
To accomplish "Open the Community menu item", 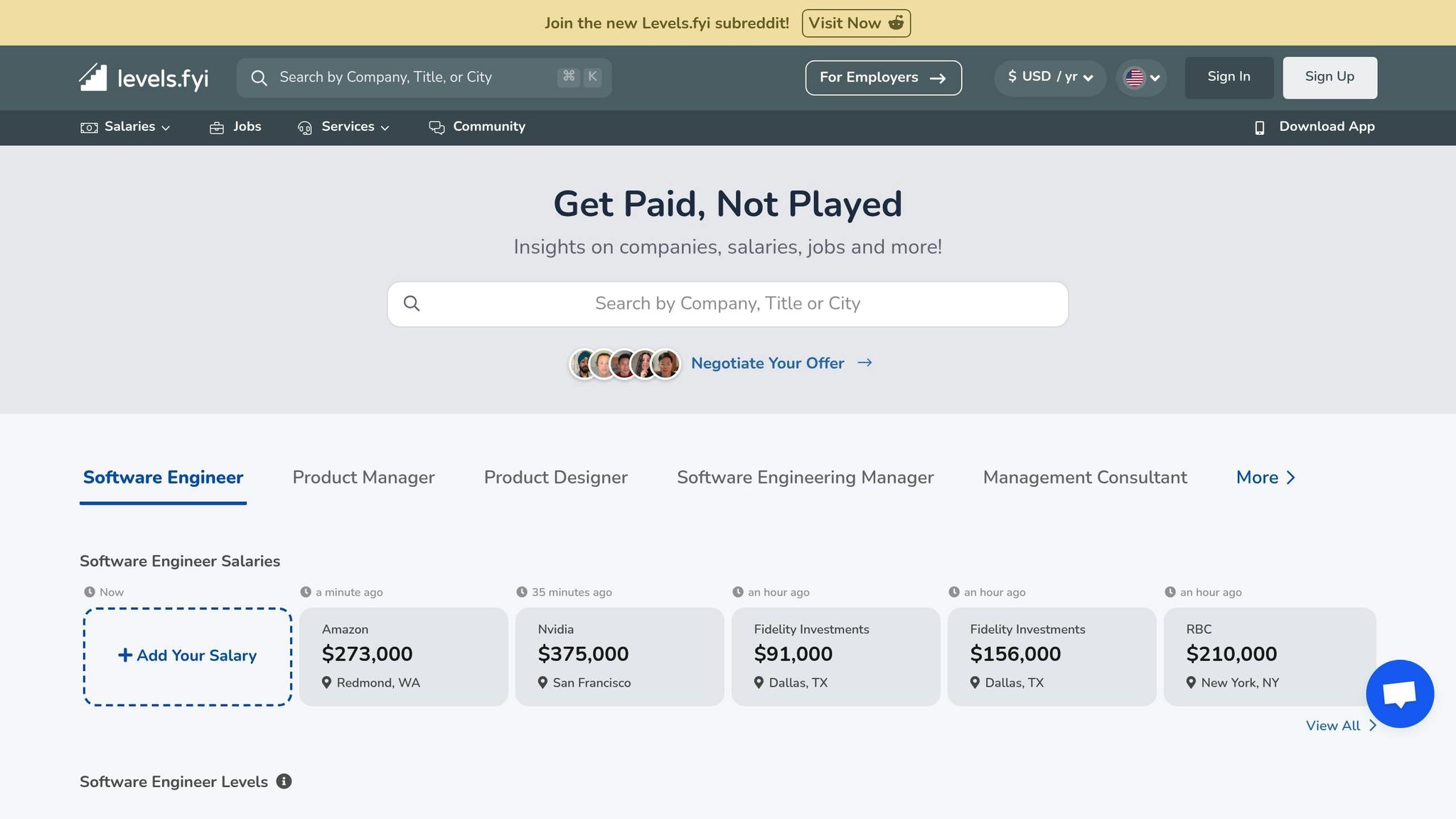I will coord(477,127).
